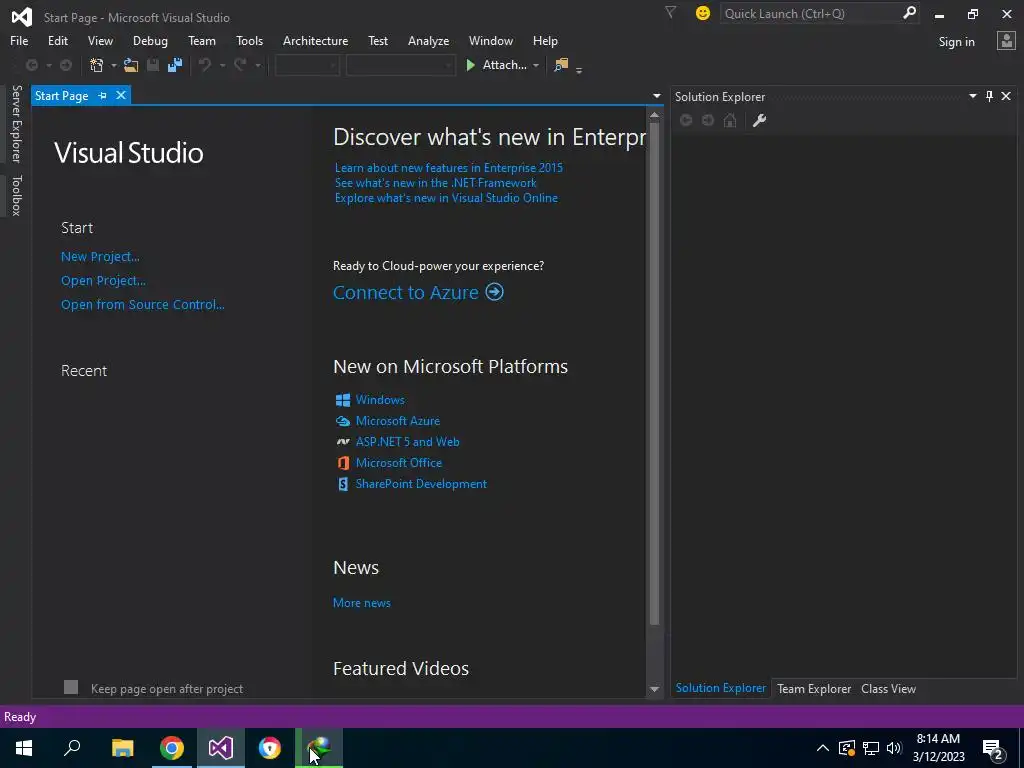Open the Toolbox side tab

(16, 195)
